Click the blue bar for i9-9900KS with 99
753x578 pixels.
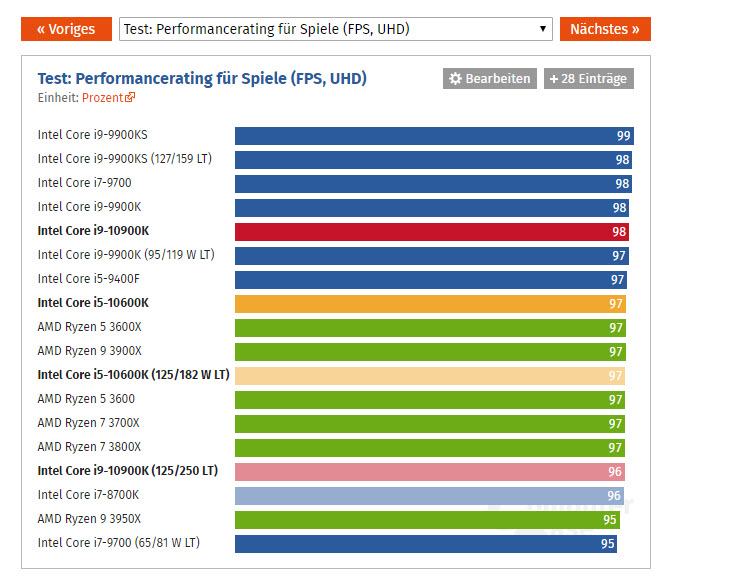[434, 136]
